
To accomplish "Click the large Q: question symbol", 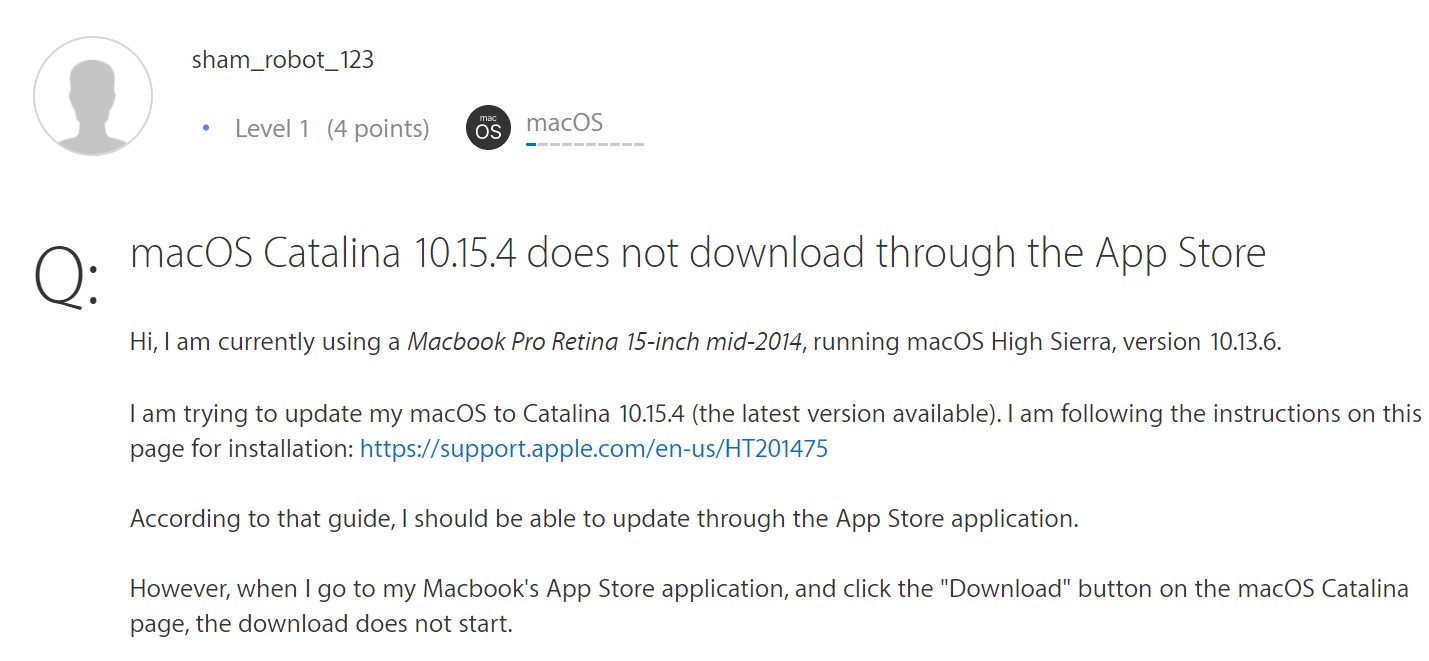I will 66,276.
